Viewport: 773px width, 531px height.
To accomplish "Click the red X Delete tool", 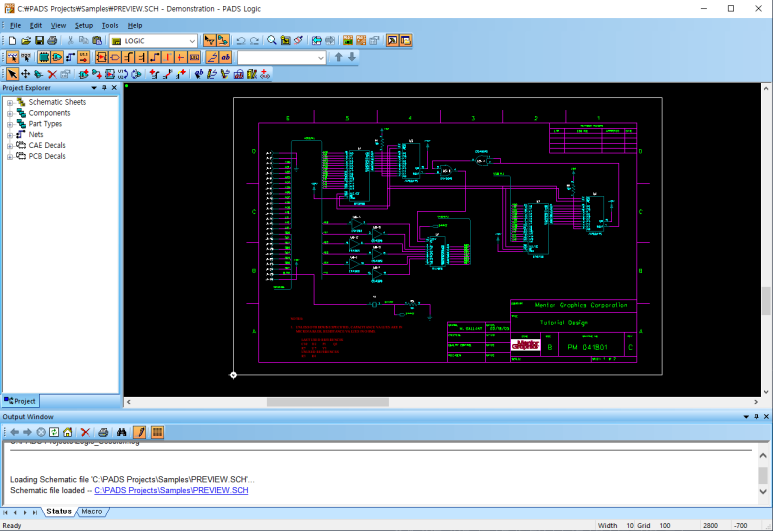I will coord(52,74).
